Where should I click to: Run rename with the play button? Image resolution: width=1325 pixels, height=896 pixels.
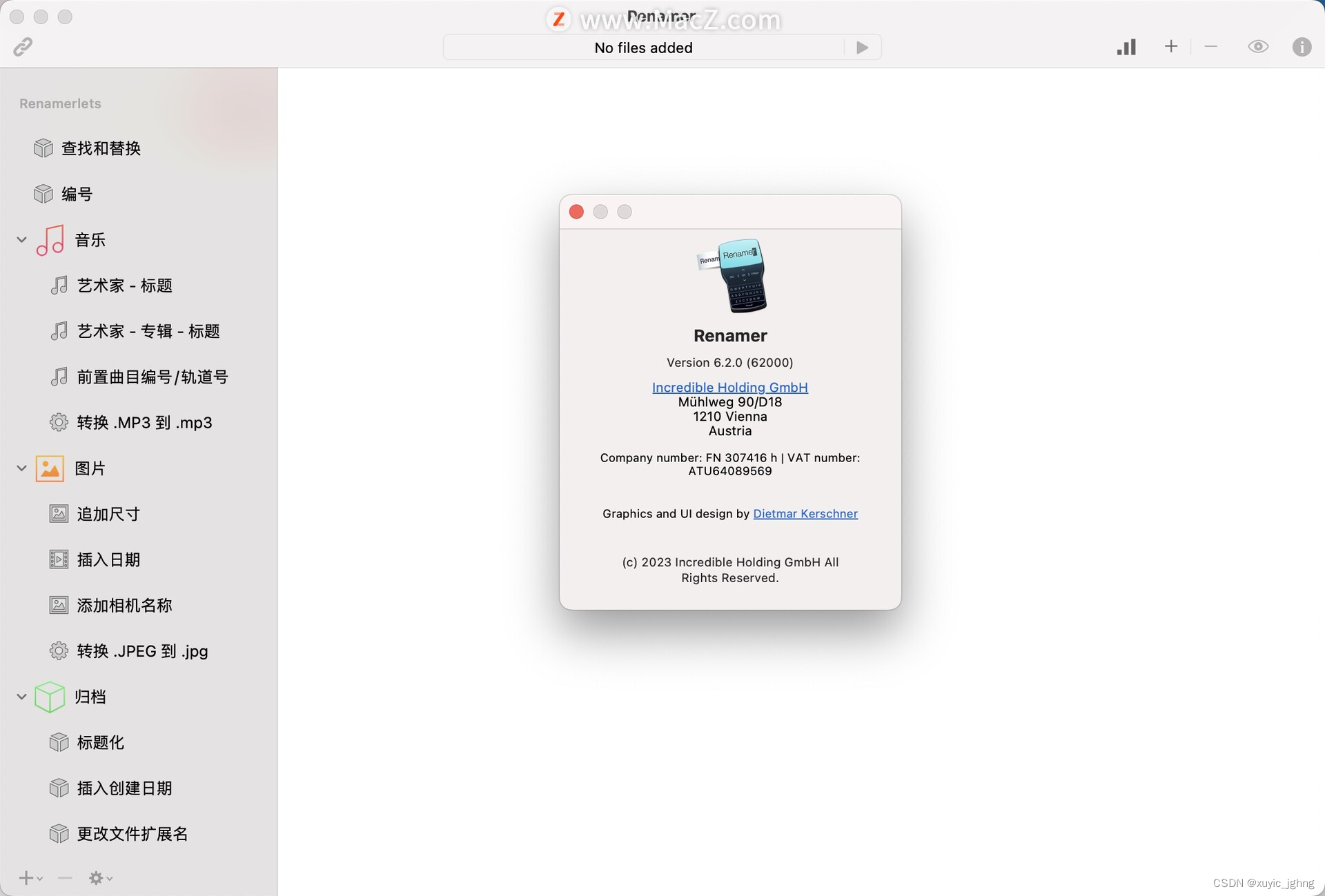tap(862, 48)
